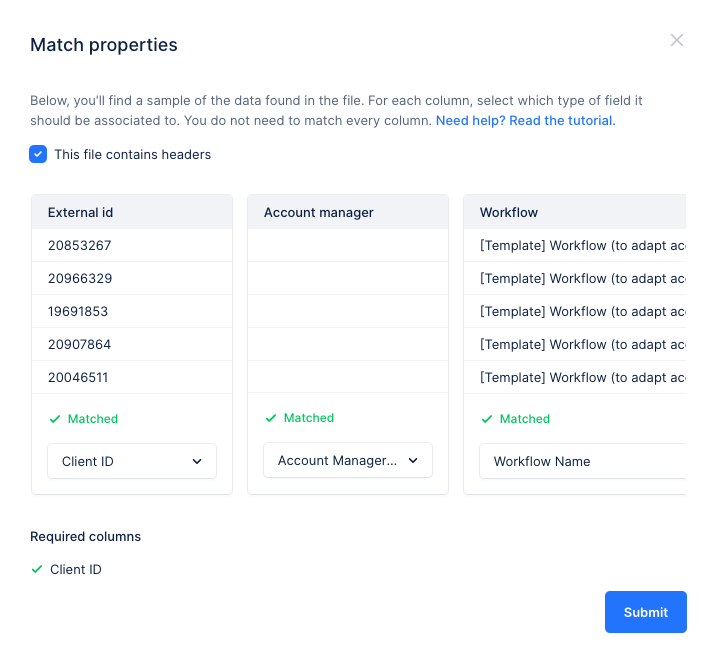Open the 'Need help? Read the tutorial' link
The height and width of the screenshot is (662, 716).
coord(525,120)
